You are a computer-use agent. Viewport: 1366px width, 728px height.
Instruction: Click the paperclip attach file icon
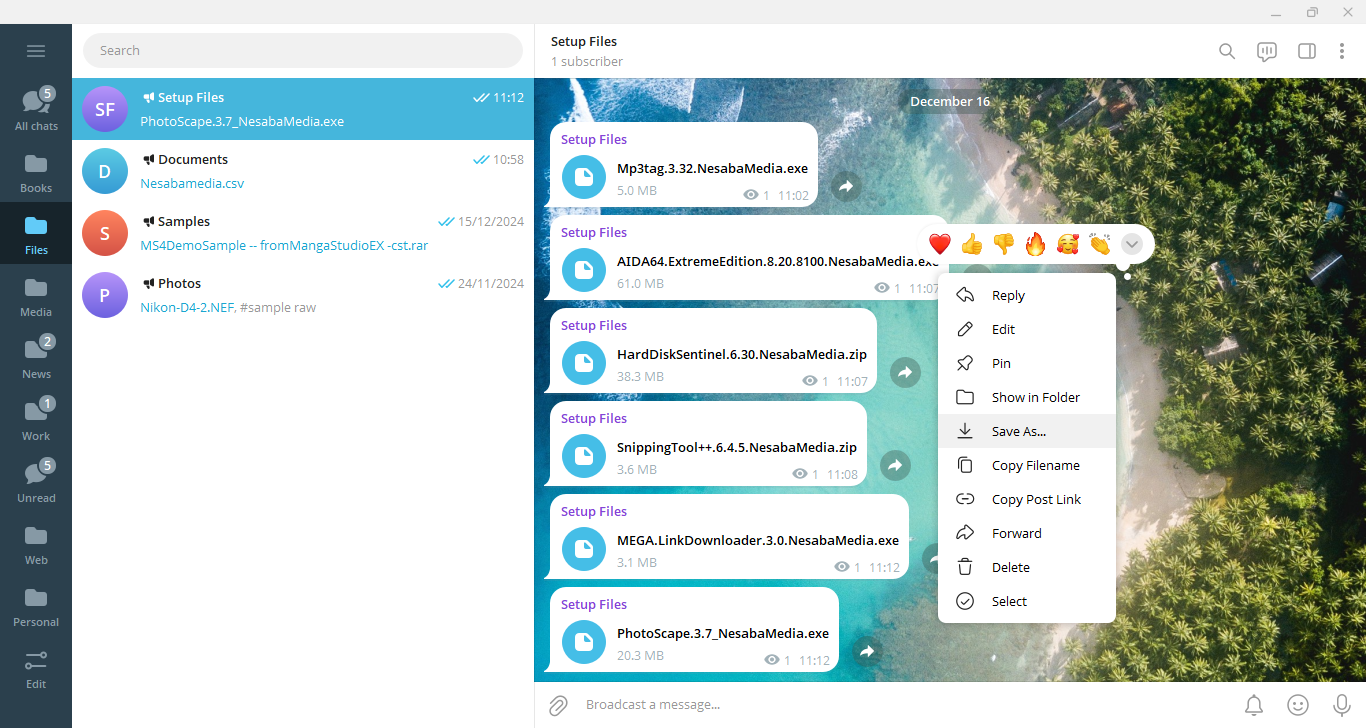[558, 705]
